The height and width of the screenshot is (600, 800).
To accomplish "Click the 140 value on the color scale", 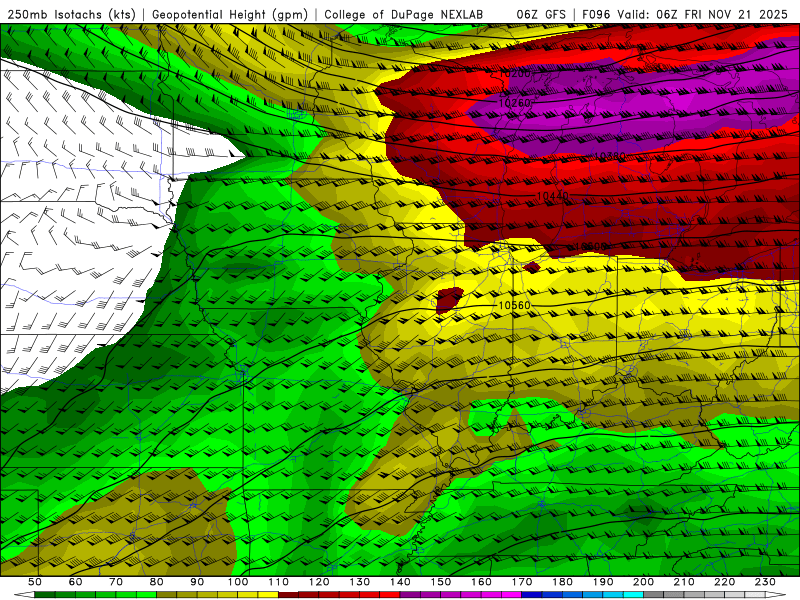I will (400, 582).
